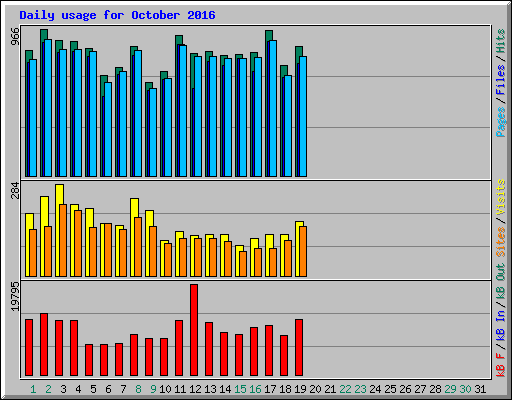Click day 23 on the x-axis
This screenshot has height=400, width=512.
pyautogui.click(x=360, y=389)
